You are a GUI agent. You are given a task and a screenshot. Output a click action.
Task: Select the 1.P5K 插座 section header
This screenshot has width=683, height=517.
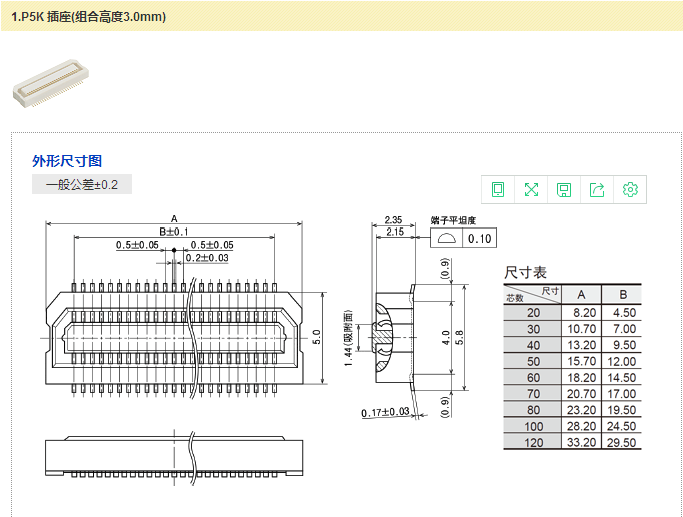click(89, 17)
